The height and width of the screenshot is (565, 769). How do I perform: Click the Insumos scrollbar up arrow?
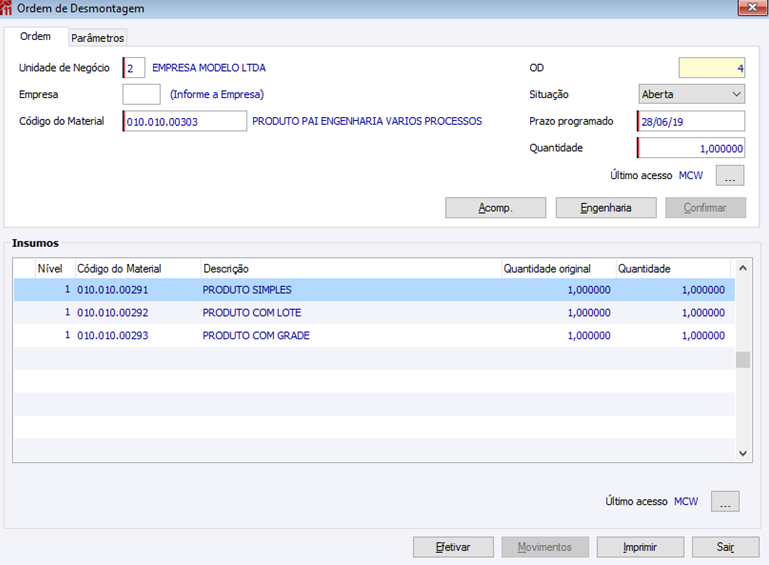pos(743,268)
